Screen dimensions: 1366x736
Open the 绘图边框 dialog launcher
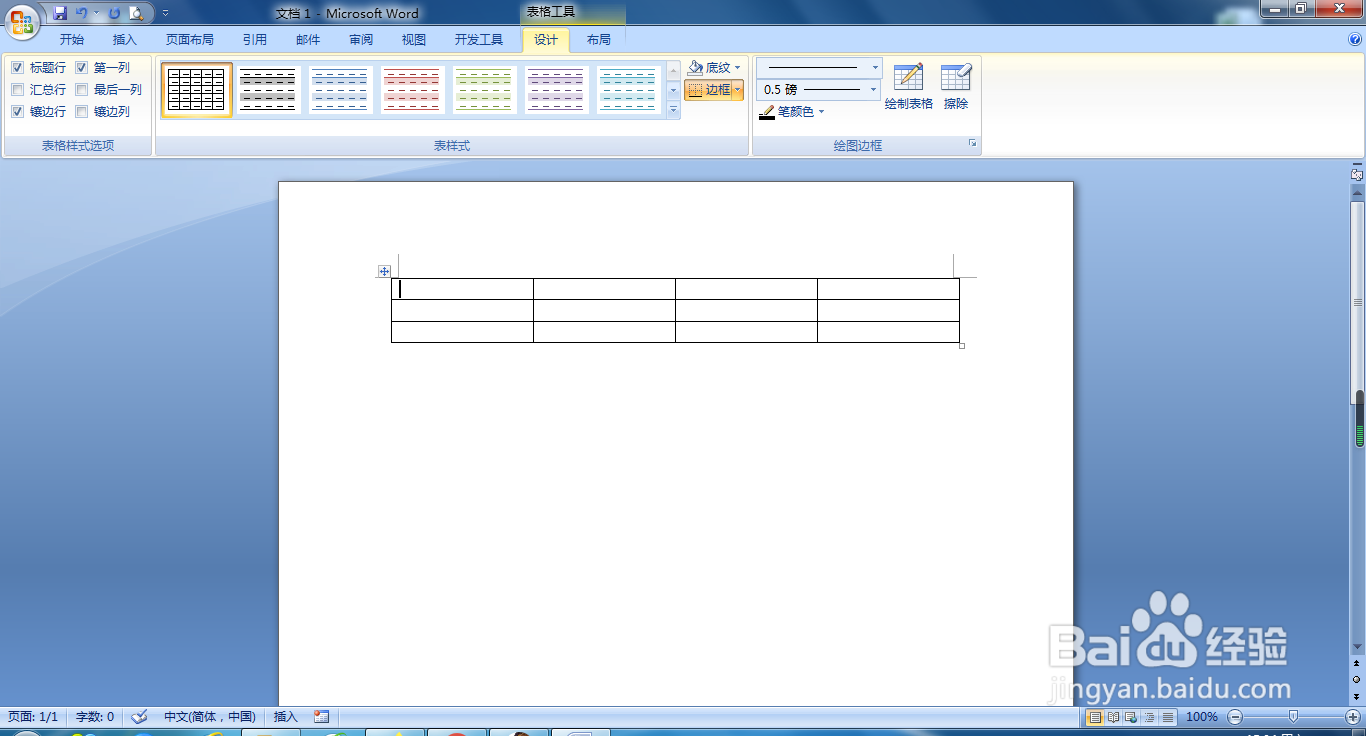pyautogui.click(x=972, y=145)
